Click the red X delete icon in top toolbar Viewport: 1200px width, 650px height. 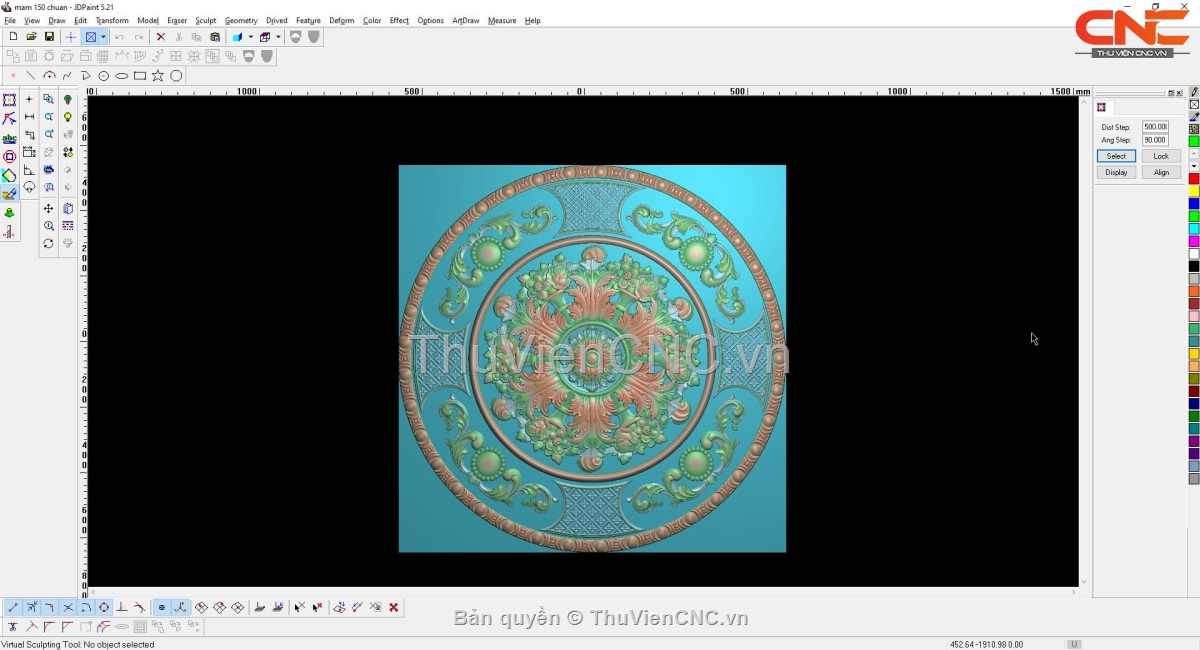pos(160,37)
